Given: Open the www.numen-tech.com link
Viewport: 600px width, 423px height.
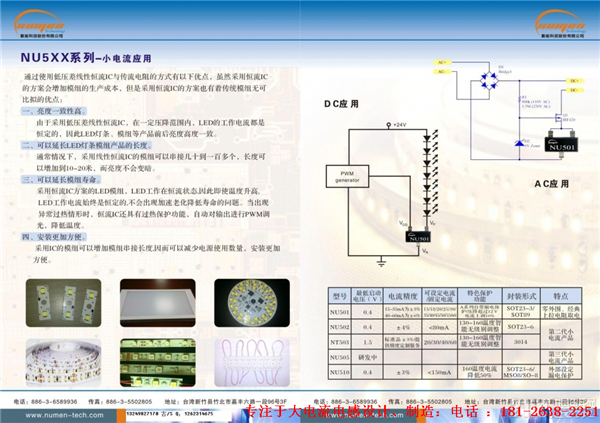Looking at the screenshot, I should [64, 415].
